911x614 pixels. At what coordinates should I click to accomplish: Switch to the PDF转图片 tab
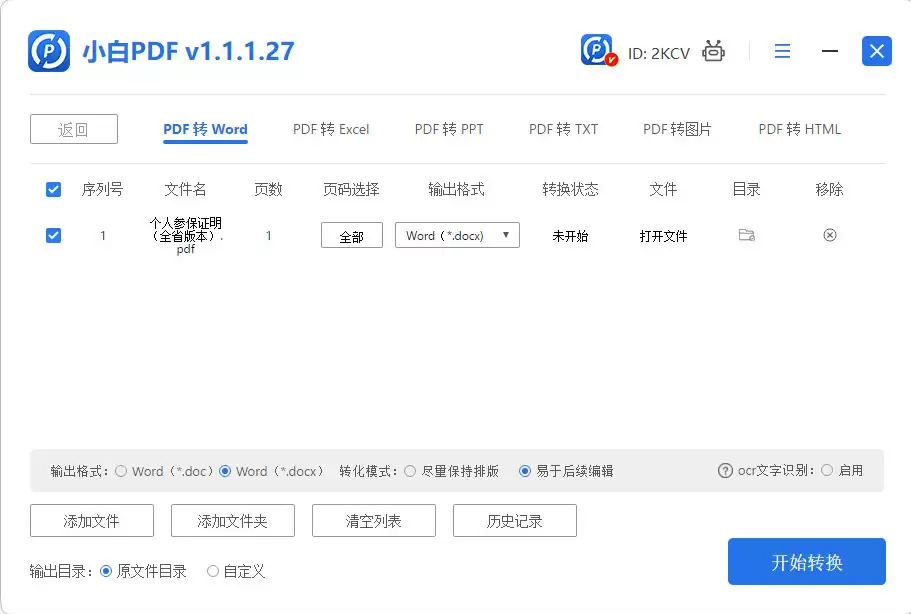tap(677, 129)
